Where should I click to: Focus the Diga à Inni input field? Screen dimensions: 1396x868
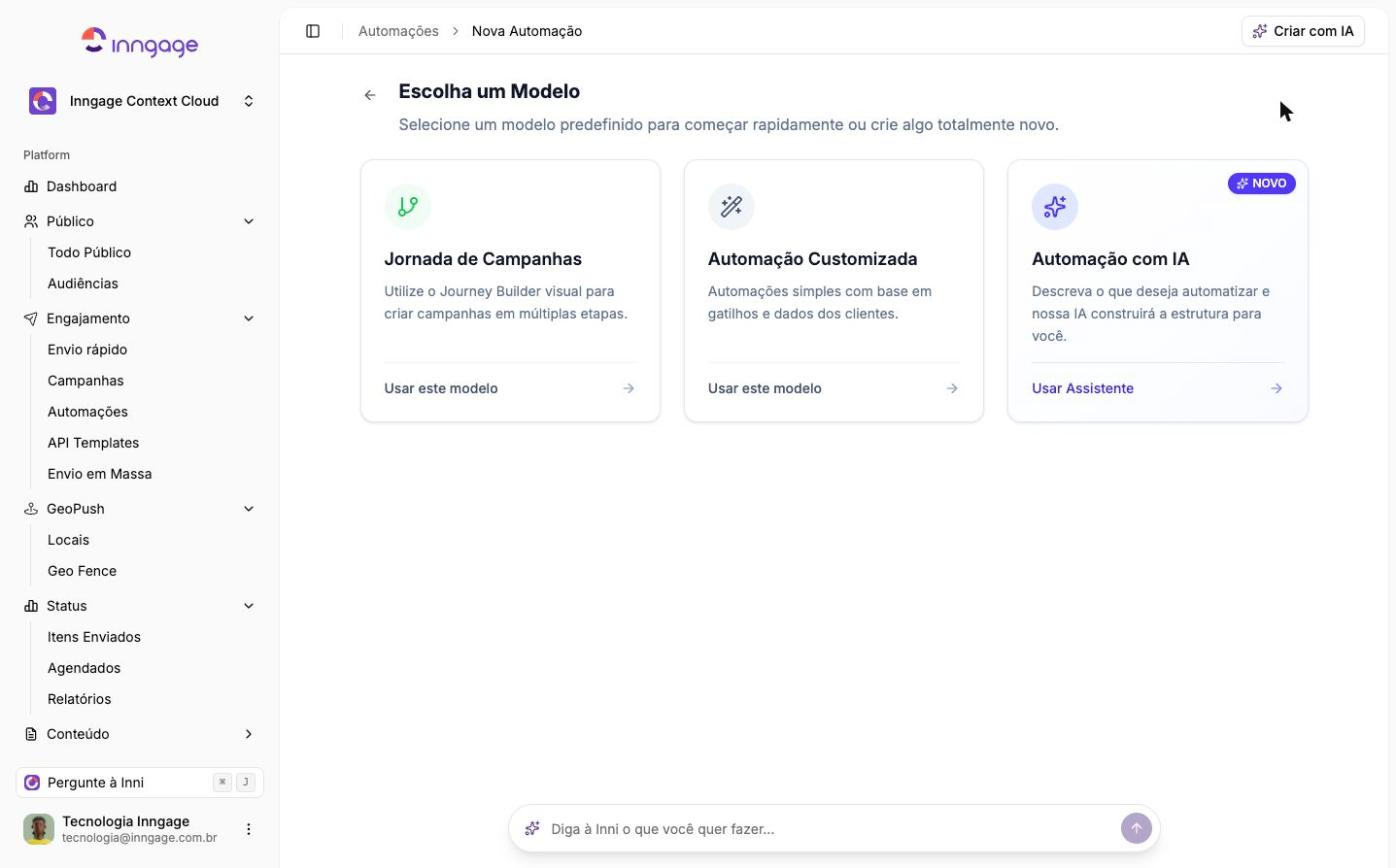coord(830,828)
